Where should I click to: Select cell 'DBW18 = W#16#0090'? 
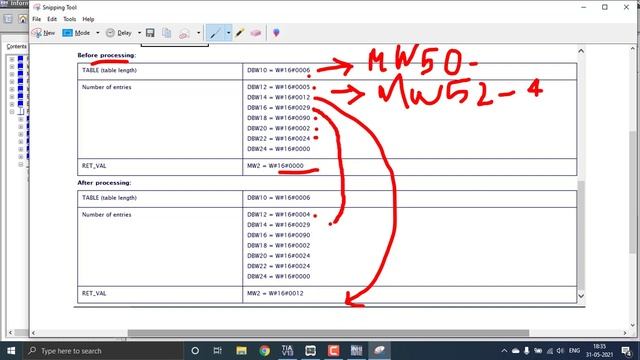click(x=278, y=118)
